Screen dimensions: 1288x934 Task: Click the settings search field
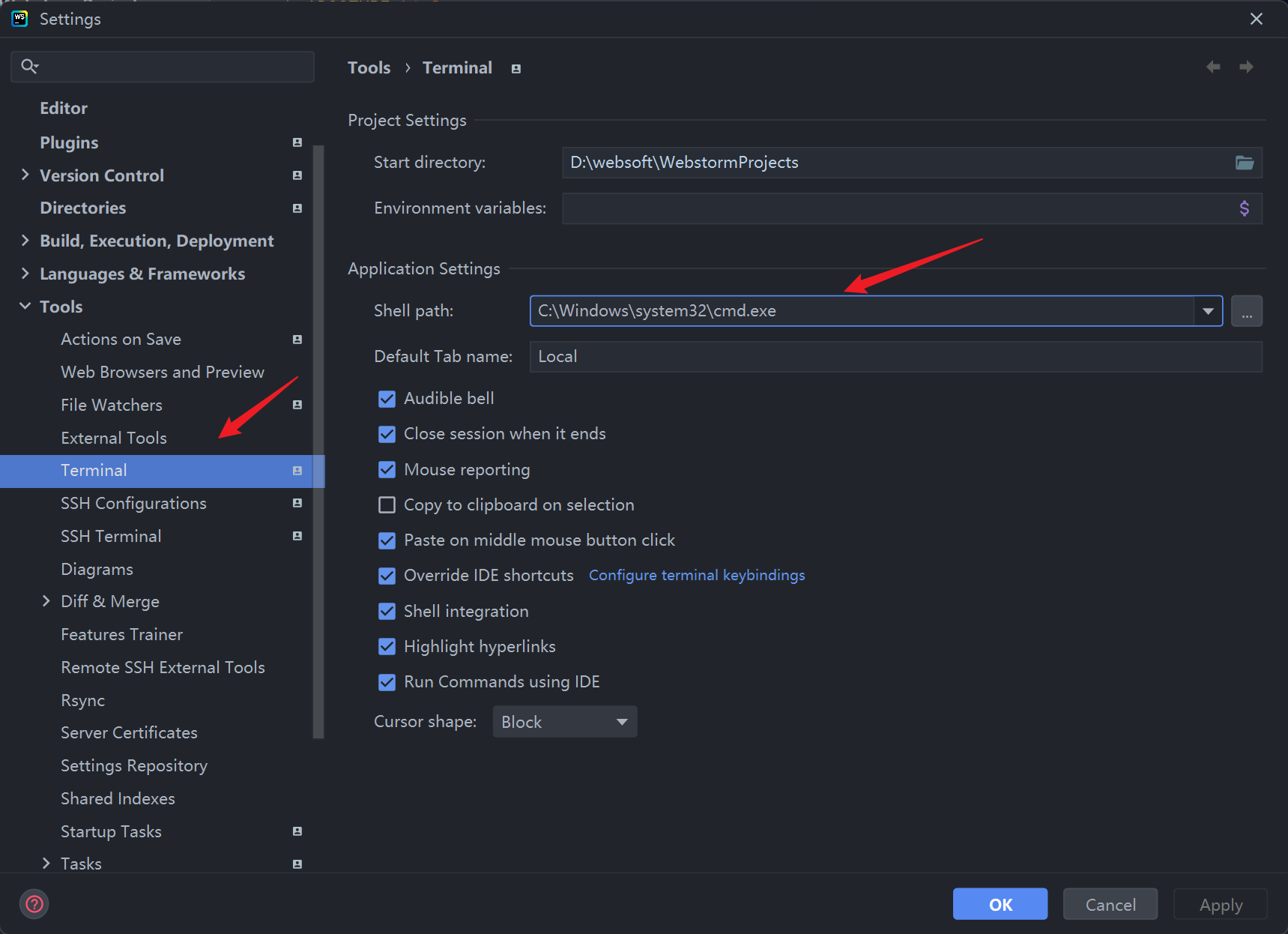pyautogui.click(x=163, y=67)
